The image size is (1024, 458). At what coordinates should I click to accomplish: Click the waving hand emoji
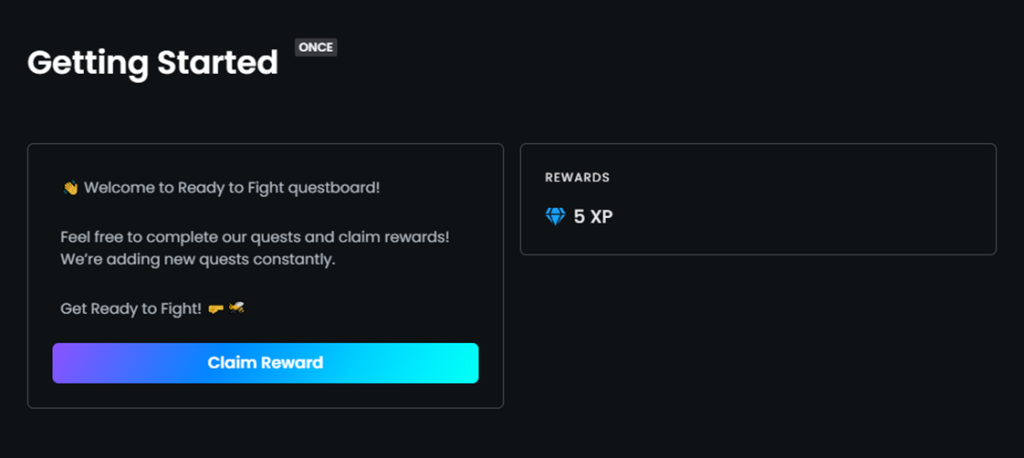[70, 187]
